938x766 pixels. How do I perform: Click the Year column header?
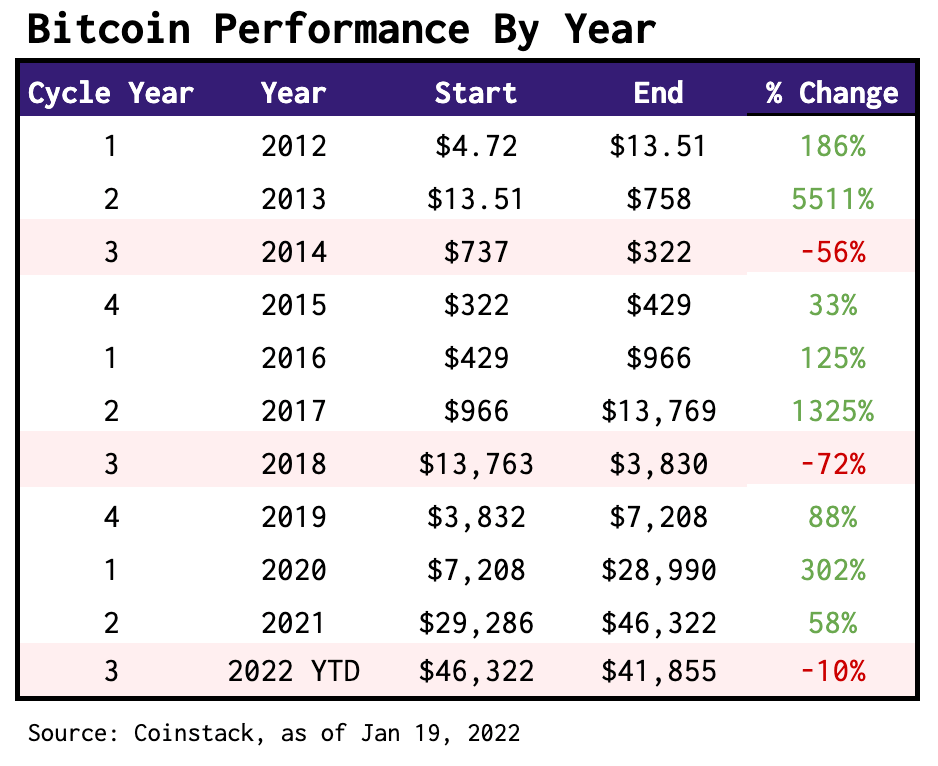coord(294,93)
